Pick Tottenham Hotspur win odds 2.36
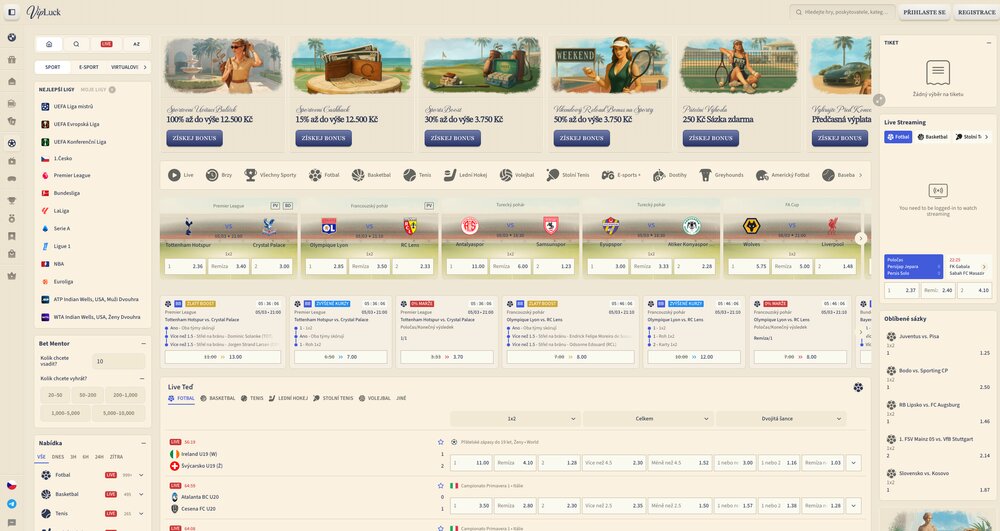The width and height of the screenshot is (1000, 531). click(x=185, y=266)
